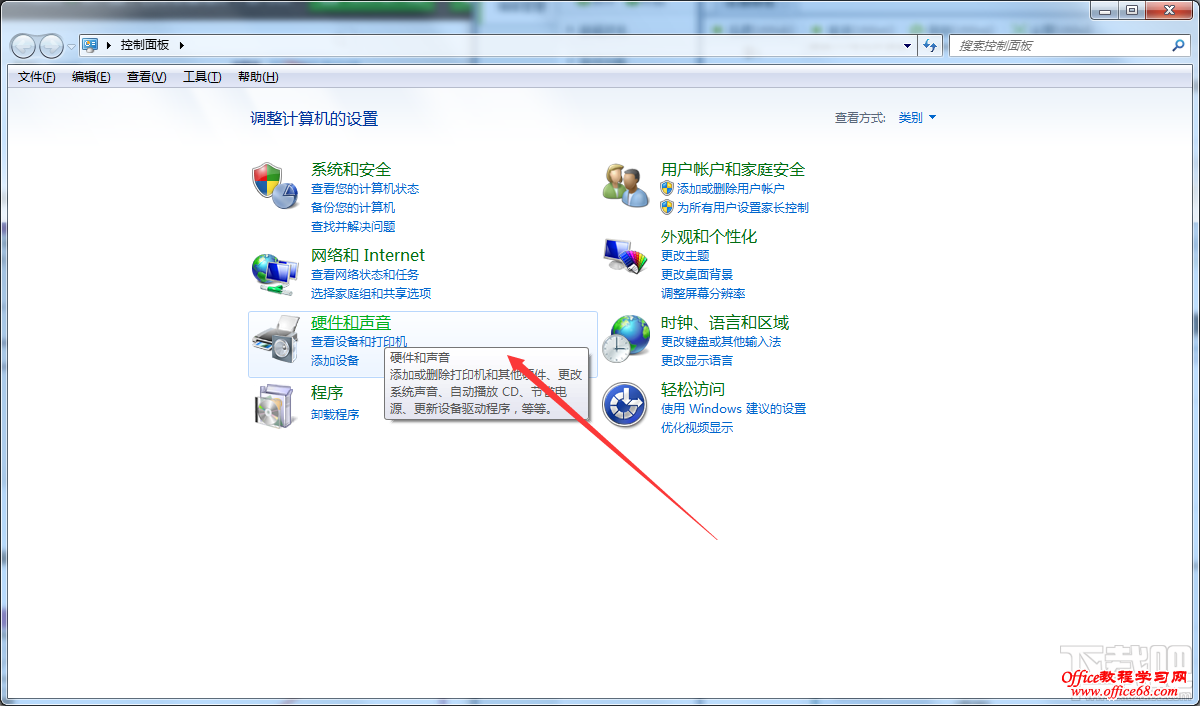Open 用户帐户和家庭安全 heading

coord(733,169)
